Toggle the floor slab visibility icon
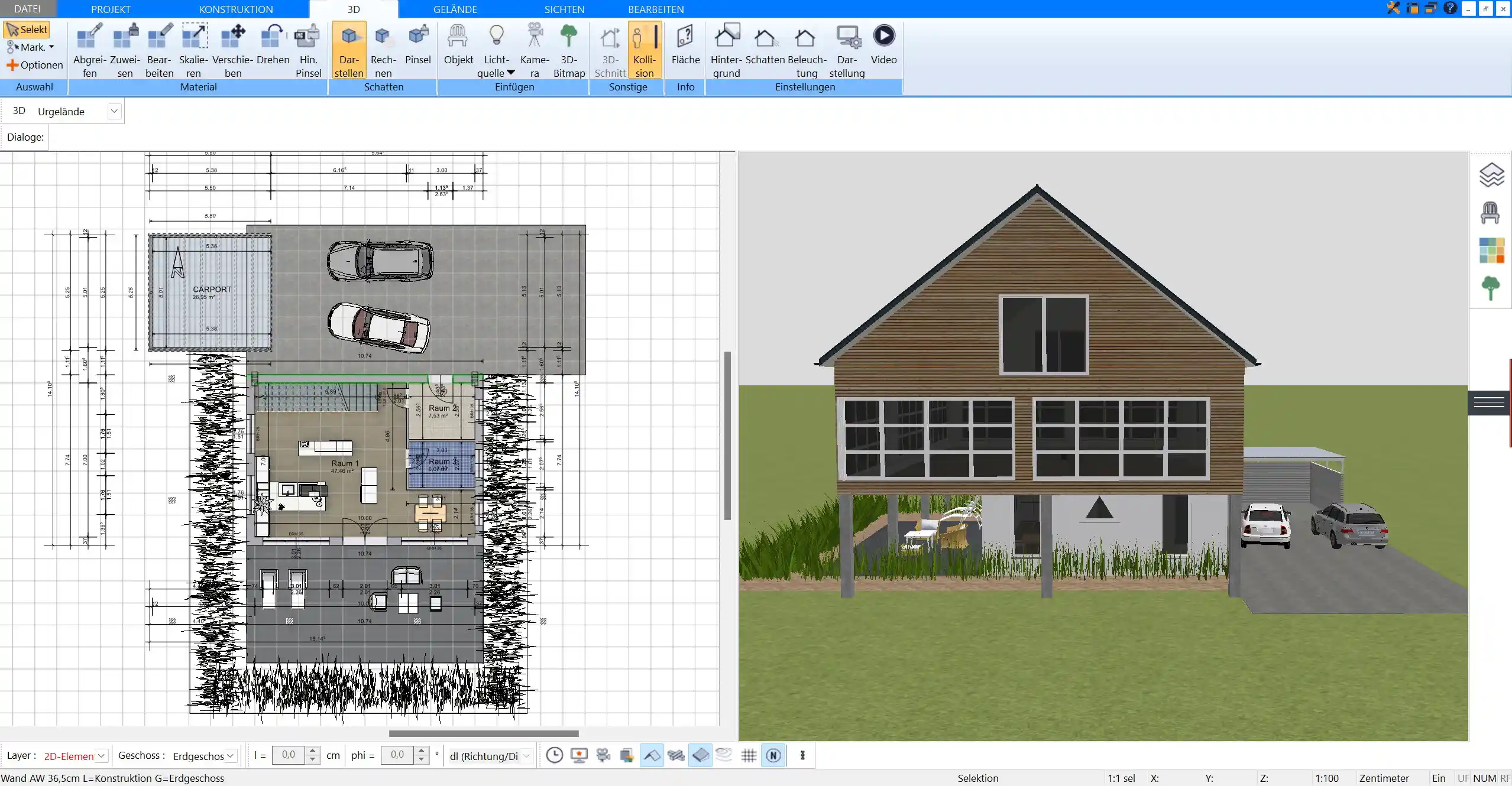This screenshot has height=786, width=1512. pyautogui.click(x=700, y=755)
